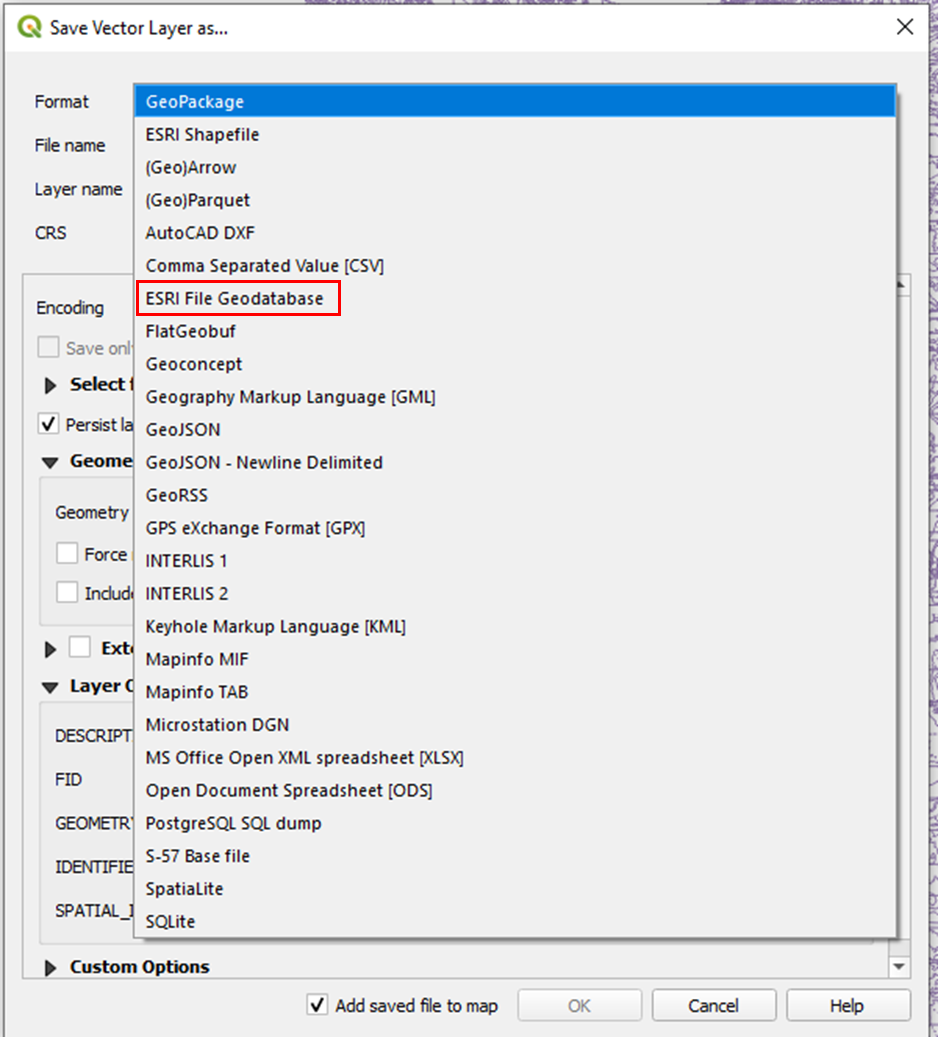Click the scrollbar down arrow
Screen dimensions: 938x1037
(x=899, y=966)
